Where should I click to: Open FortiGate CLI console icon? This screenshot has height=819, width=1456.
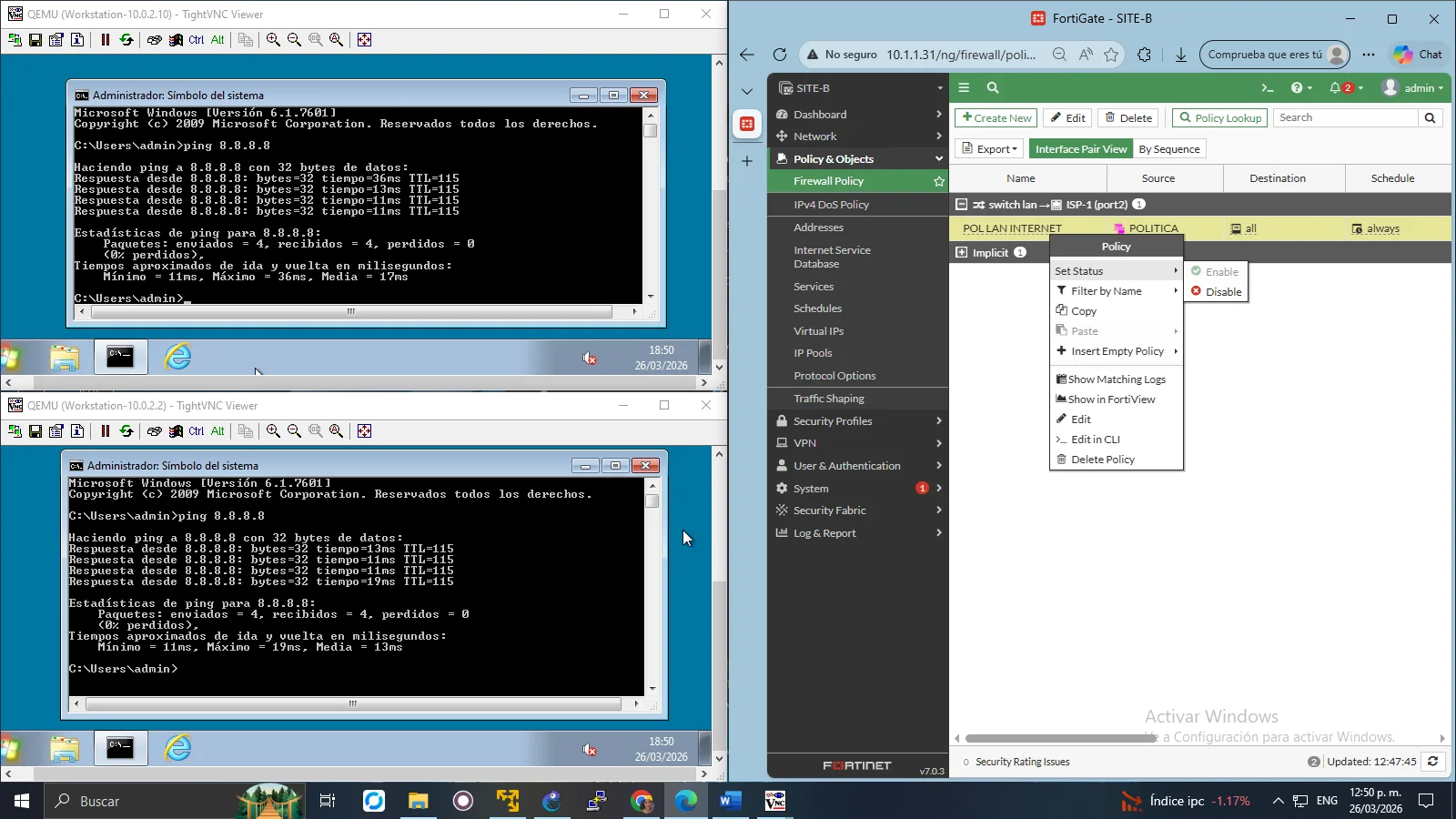(1267, 88)
